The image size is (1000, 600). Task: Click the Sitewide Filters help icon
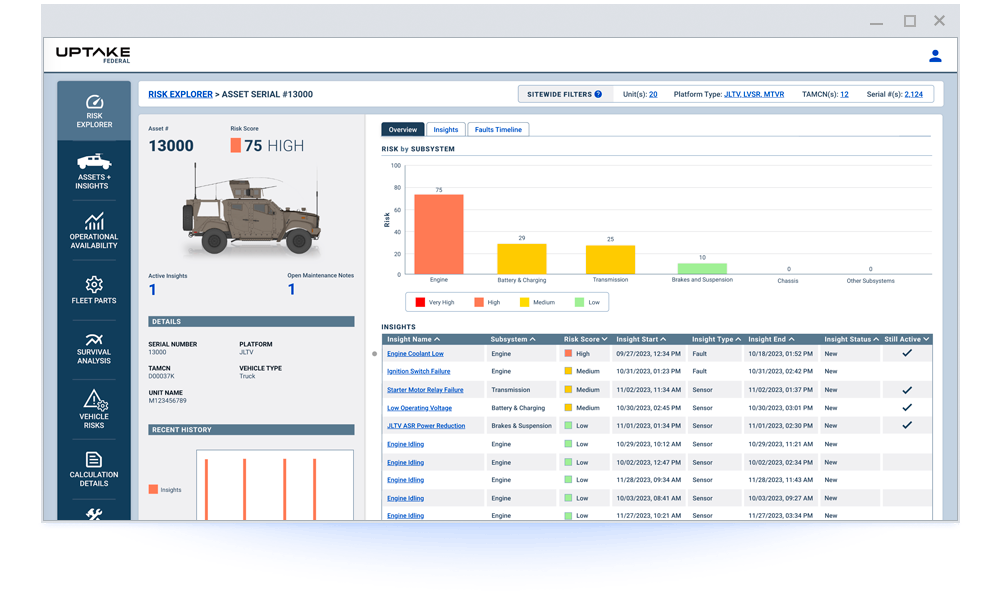(598, 94)
